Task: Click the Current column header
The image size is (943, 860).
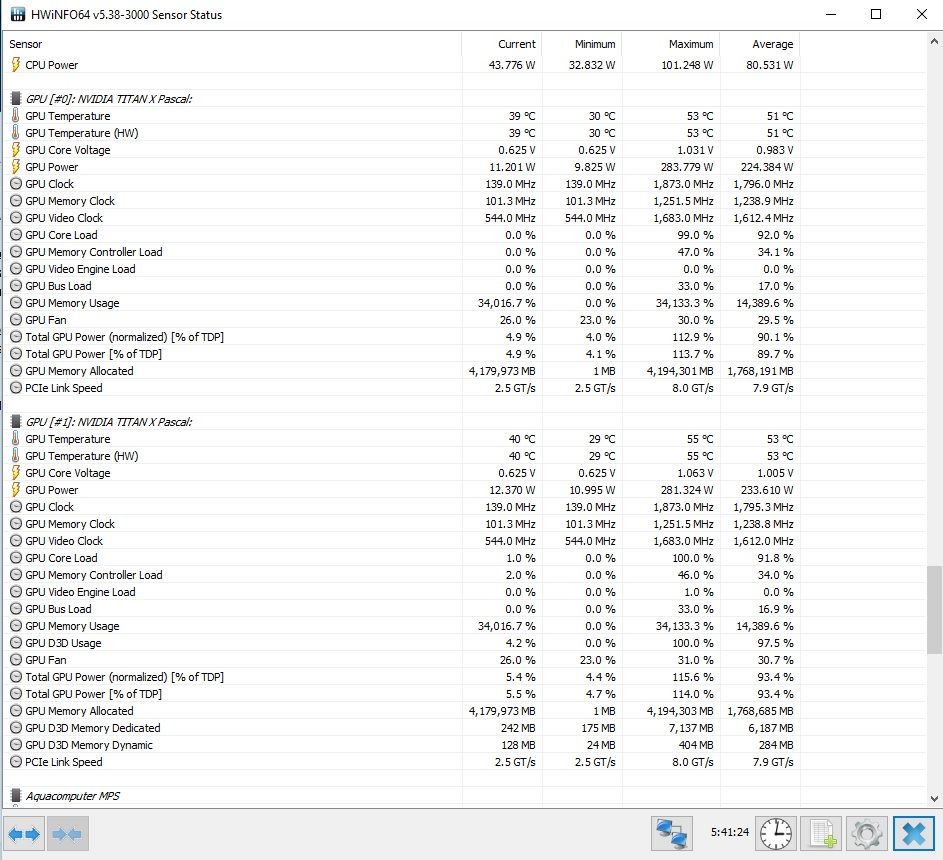Action: click(517, 44)
